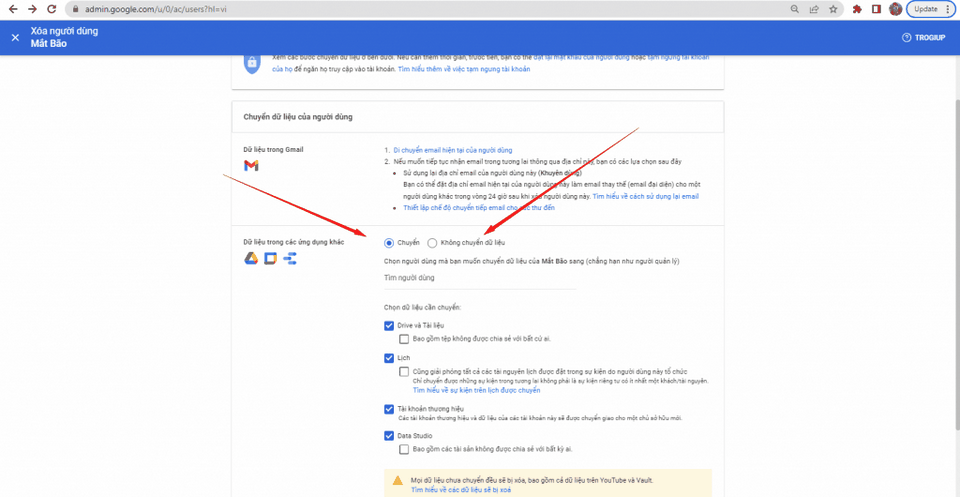Click the yellow-blue Google Slides-style icon beside Drive
The width and height of the screenshot is (960, 497).
[x=271, y=259]
